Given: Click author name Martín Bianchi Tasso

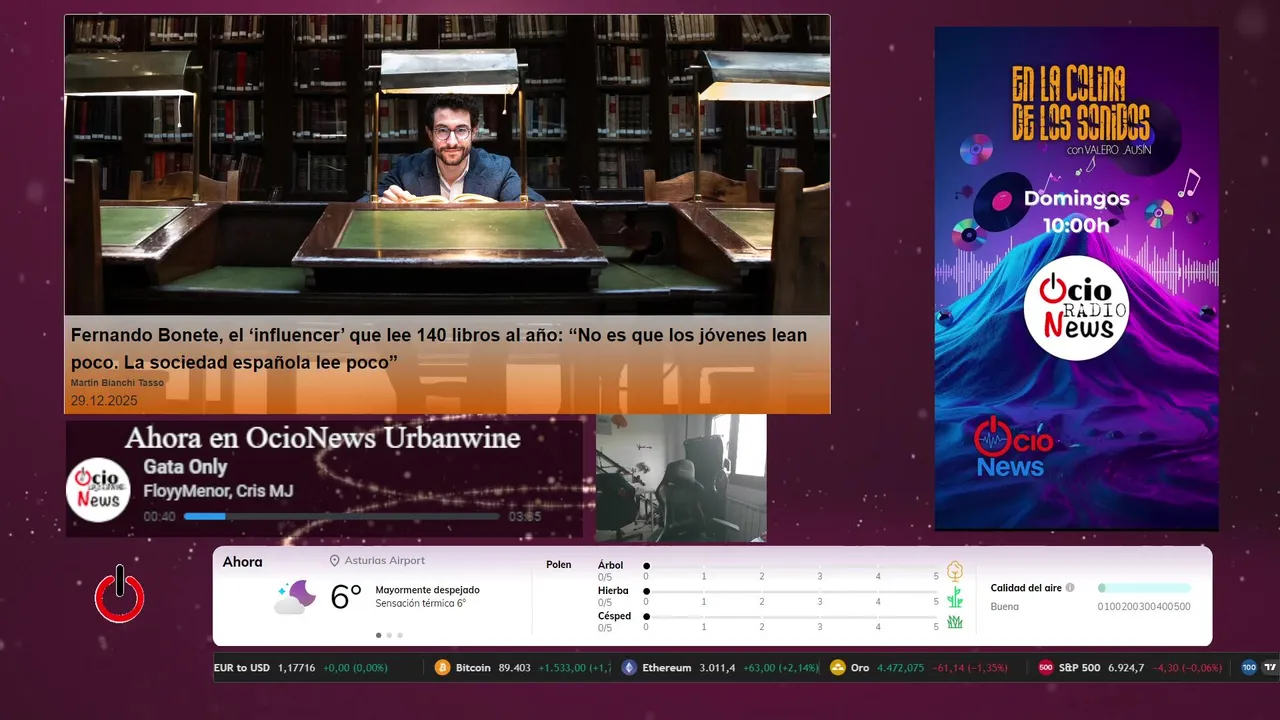Looking at the screenshot, I should pyautogui.click(x=117, y=383).
